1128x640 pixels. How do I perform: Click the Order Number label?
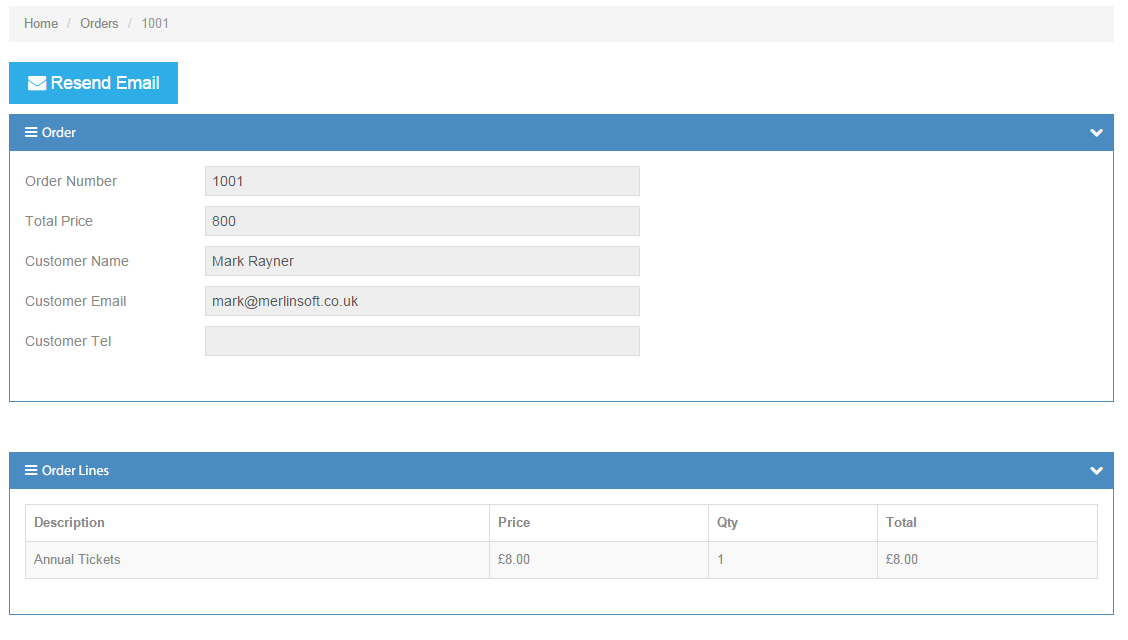[70, 181]
